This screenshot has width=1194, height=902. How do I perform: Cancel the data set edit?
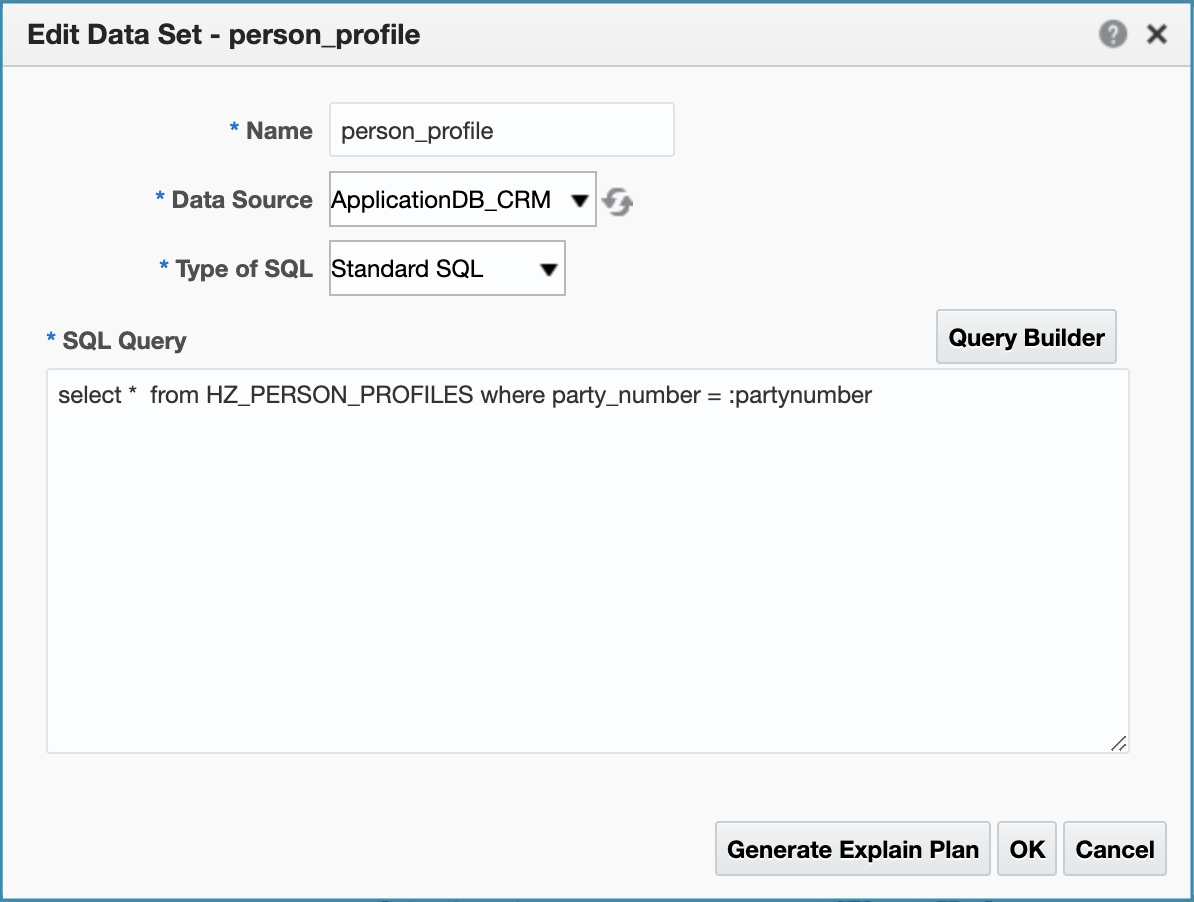(x=1114, y=850)
